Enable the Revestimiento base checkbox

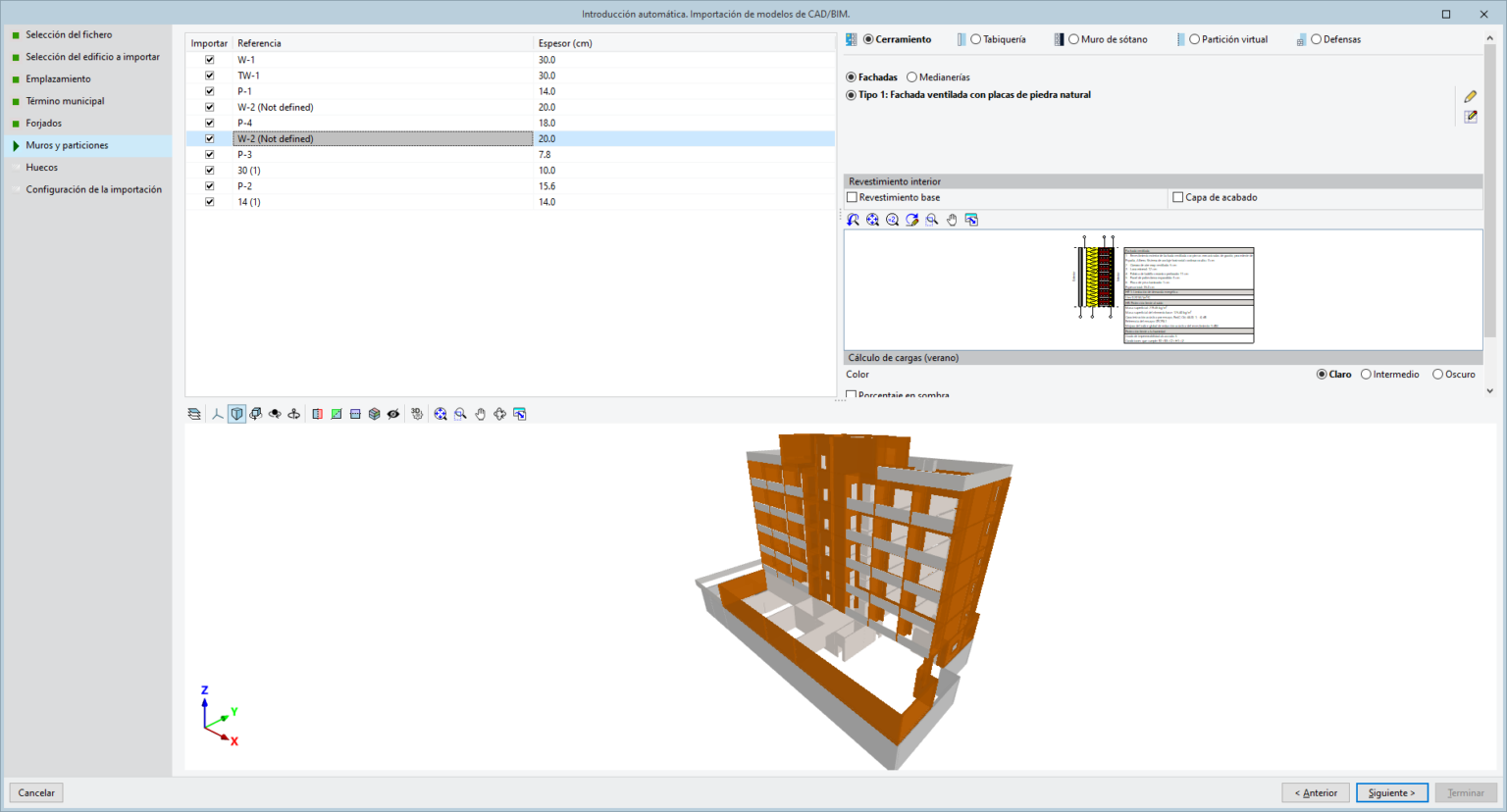(853, 197)
